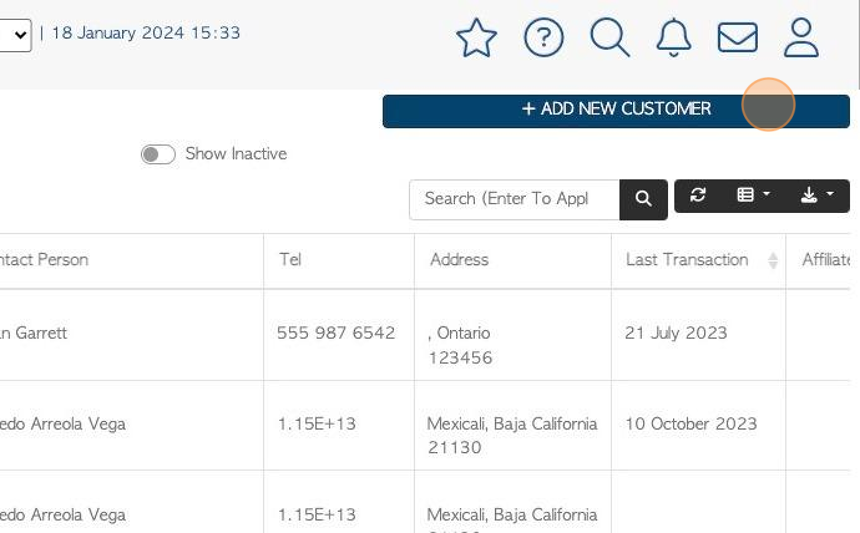Open favorites via the star icon
Image resolution: width=860 pixels, height=533 pixels.
[x=477, y=38]
